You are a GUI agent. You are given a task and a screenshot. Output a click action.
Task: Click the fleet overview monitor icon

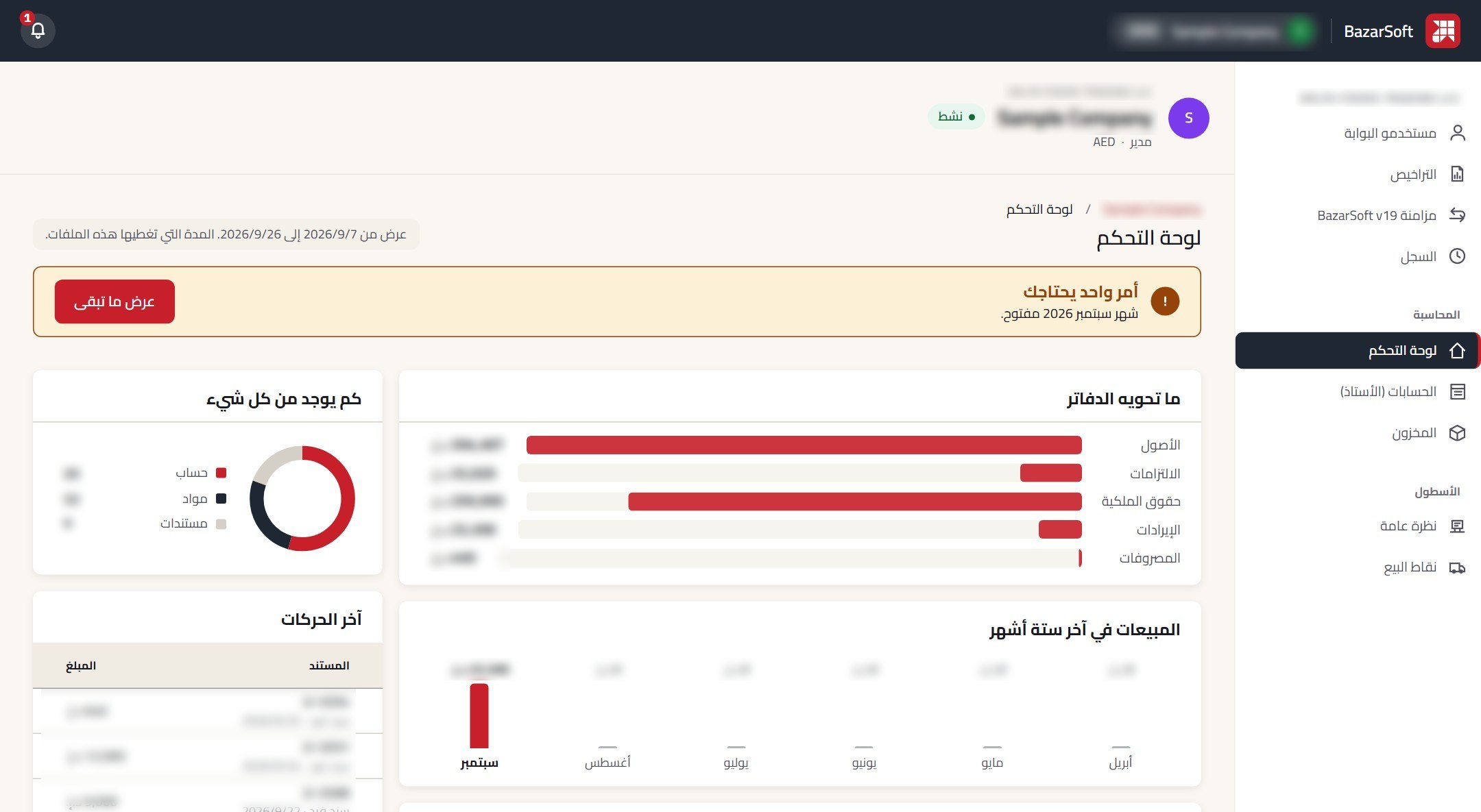(1457, 526)
